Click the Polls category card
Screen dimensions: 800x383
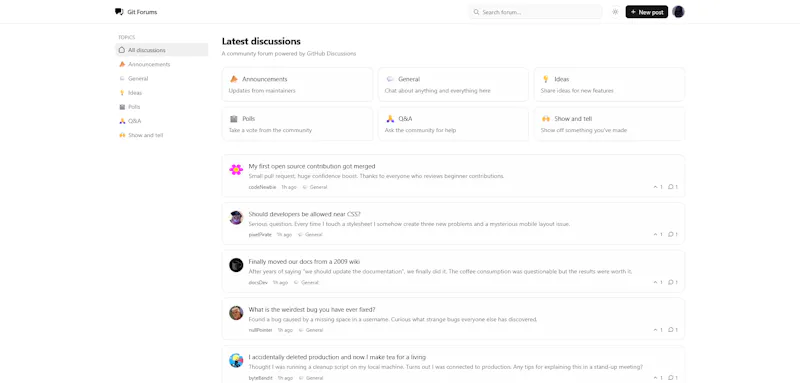click(297, 124)
